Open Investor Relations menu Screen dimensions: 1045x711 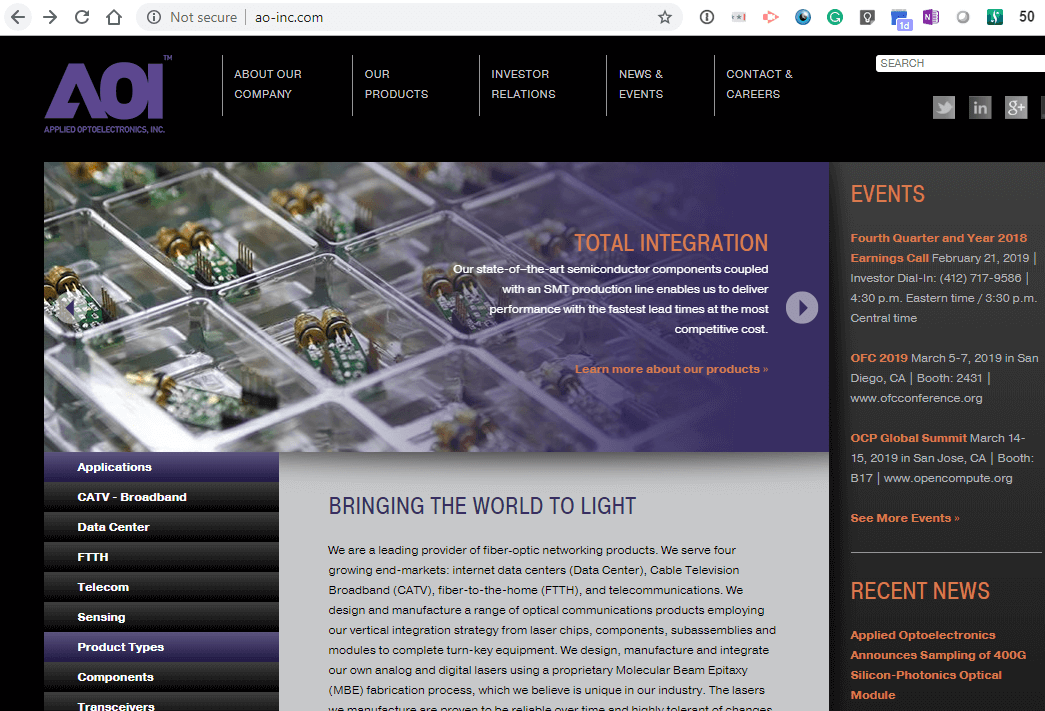point(523,84)
